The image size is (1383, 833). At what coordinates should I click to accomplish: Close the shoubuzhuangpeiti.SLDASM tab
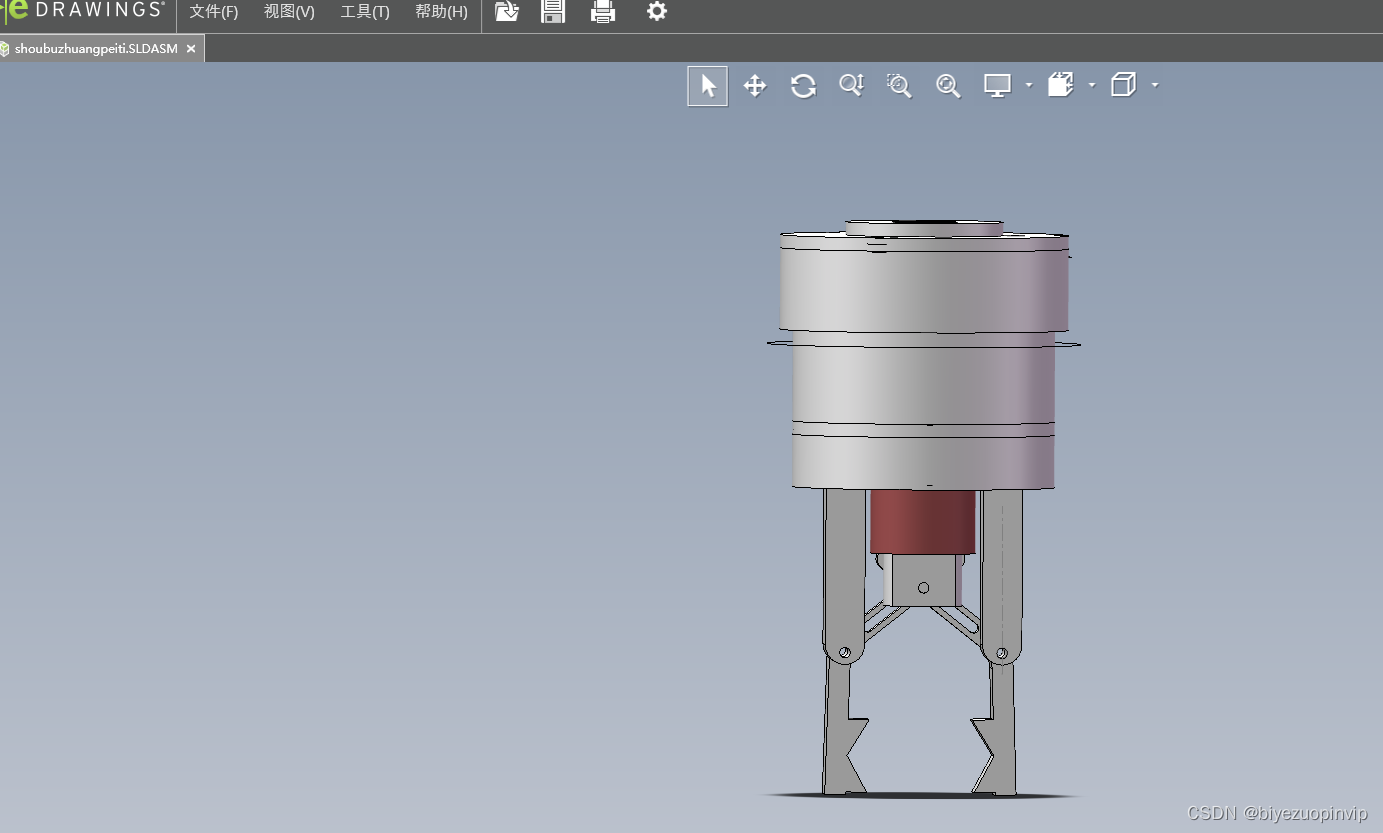coord(191,48)
